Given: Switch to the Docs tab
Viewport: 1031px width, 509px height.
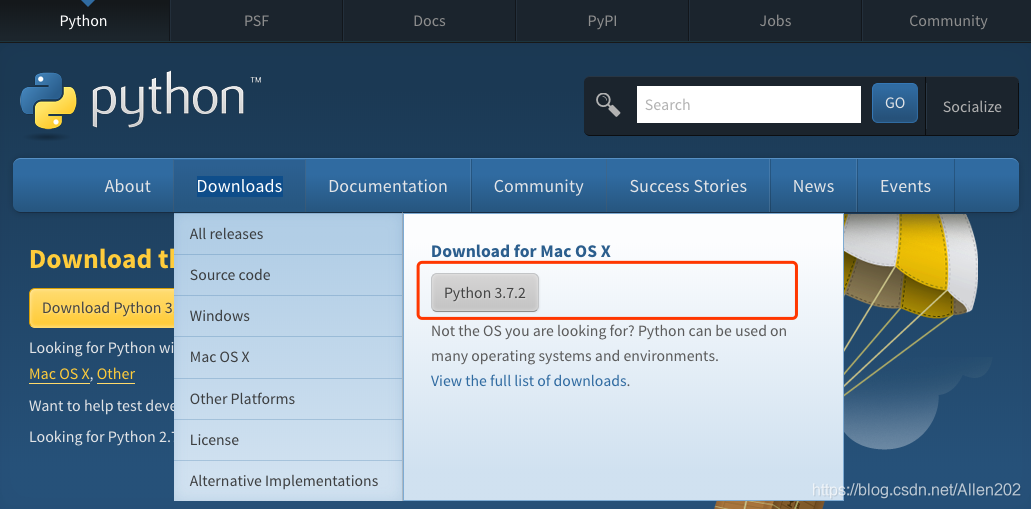Looking at the screenshot, I should (429, 21).
